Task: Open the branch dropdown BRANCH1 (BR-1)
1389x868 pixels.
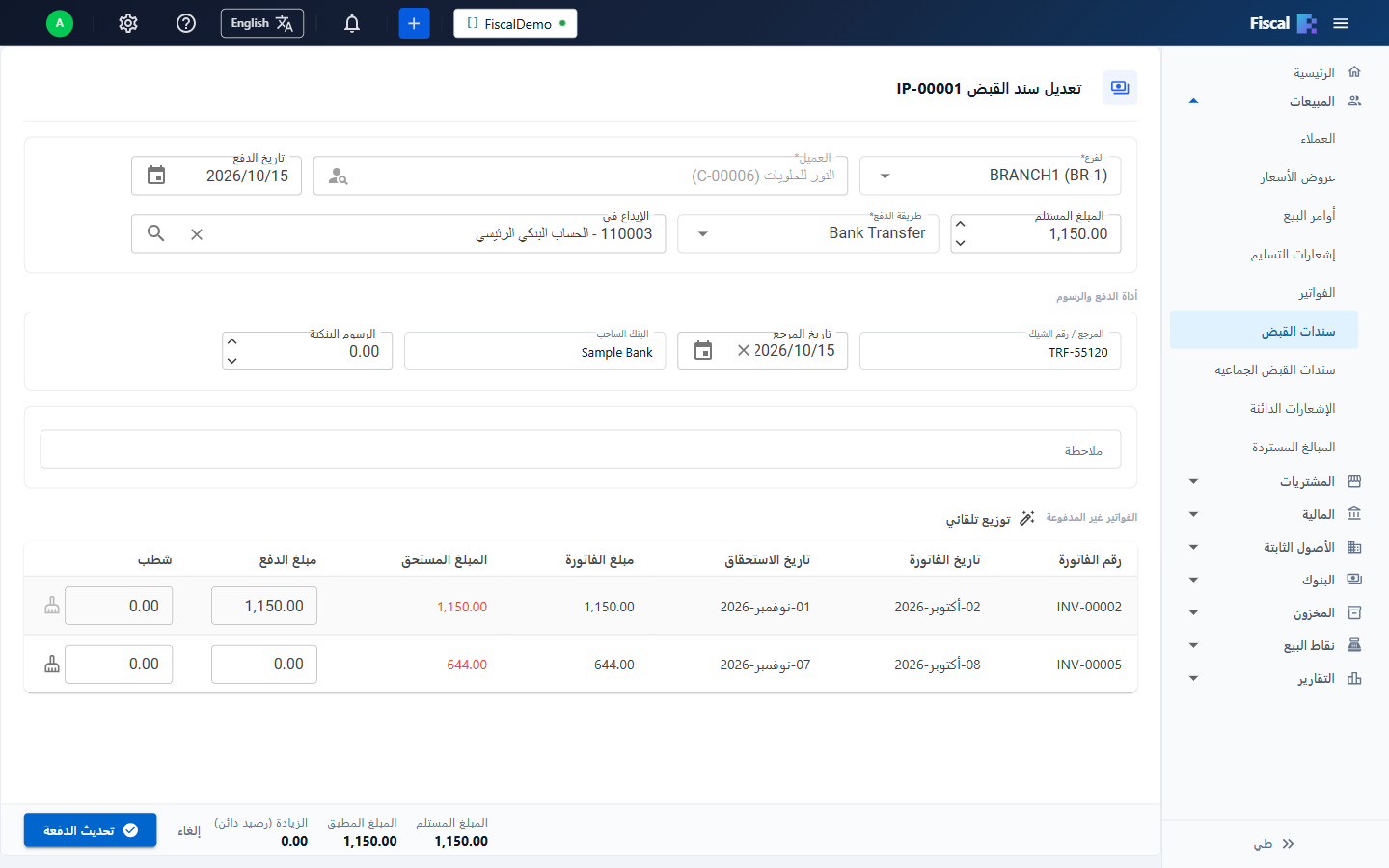Action: pos(990,176)
